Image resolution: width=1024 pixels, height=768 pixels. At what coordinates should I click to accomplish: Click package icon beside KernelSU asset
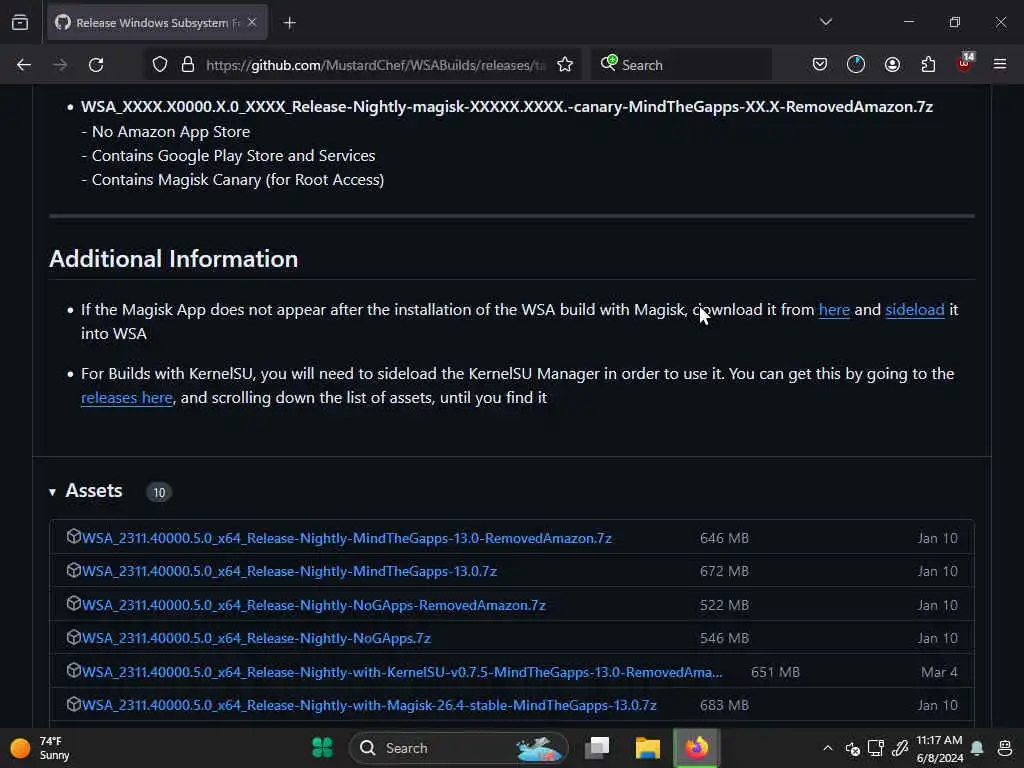[74, 671]
